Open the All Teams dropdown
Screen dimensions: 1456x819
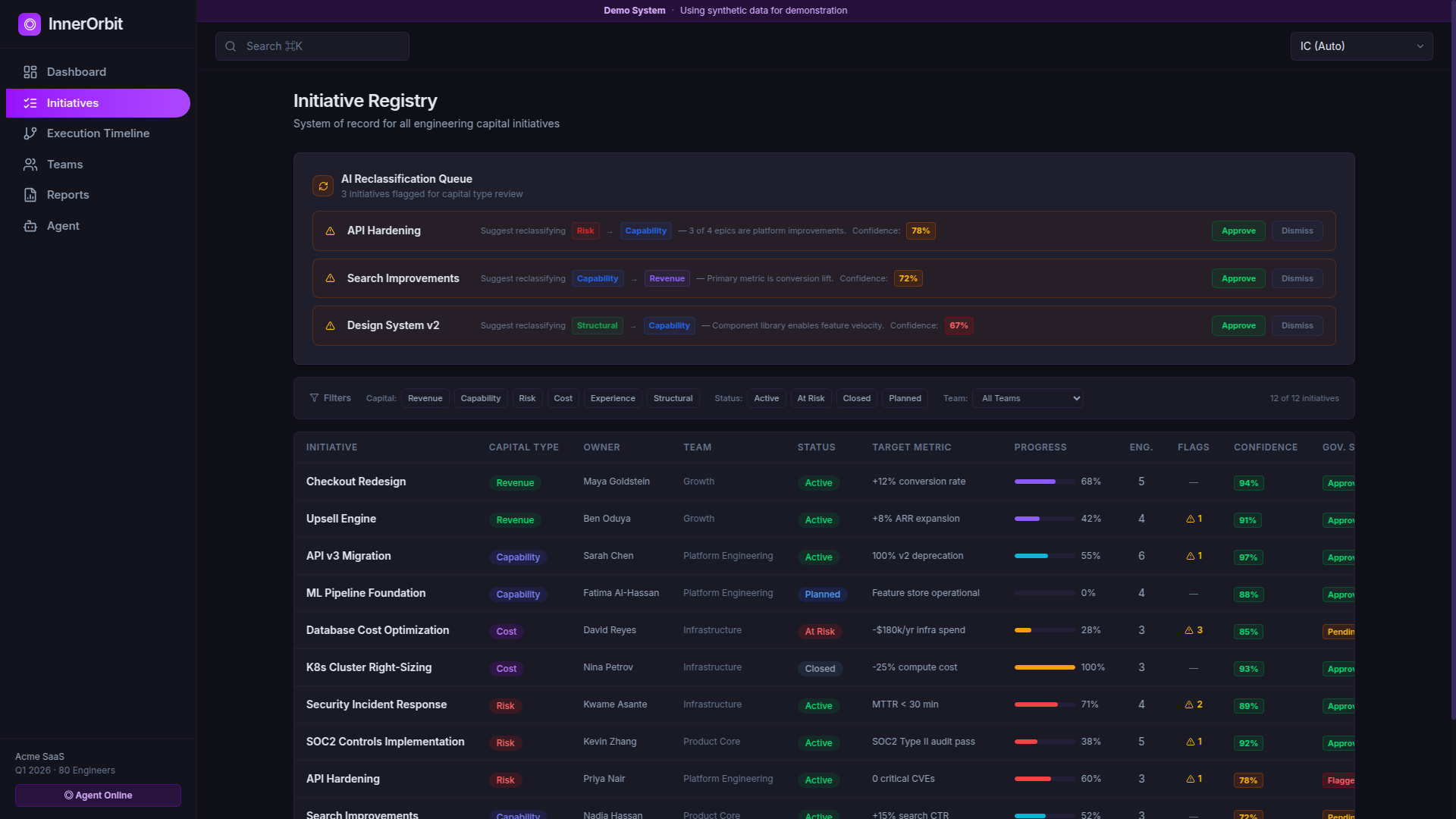coord(1028,398)
